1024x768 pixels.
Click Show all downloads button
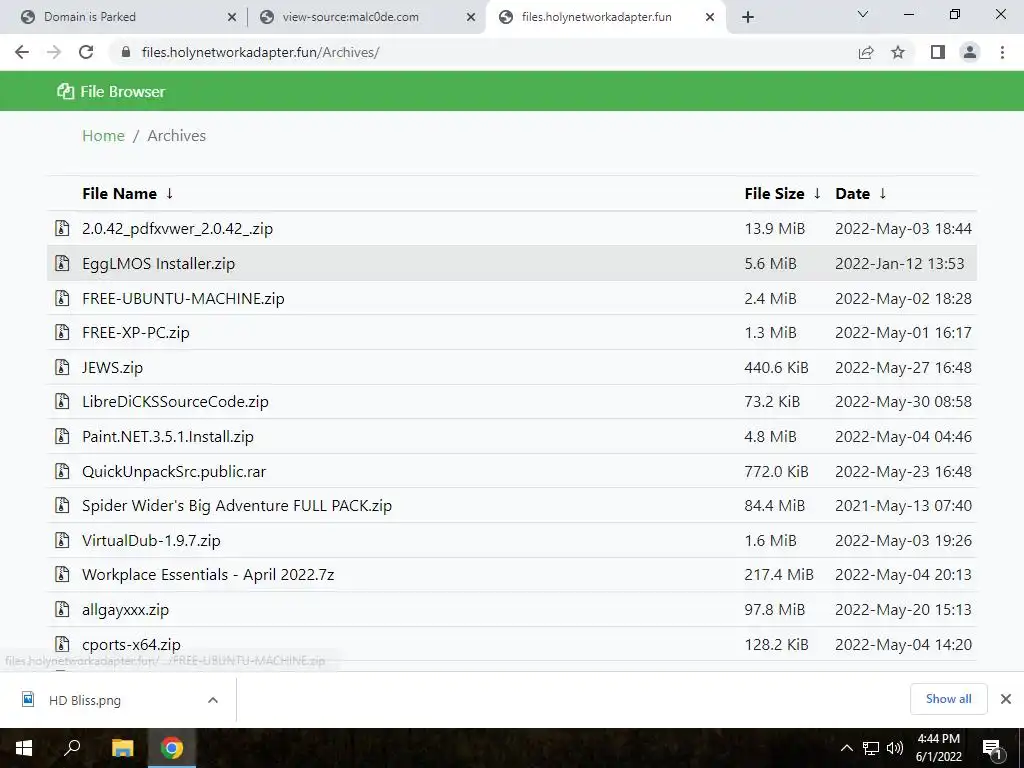pos(948,699)
